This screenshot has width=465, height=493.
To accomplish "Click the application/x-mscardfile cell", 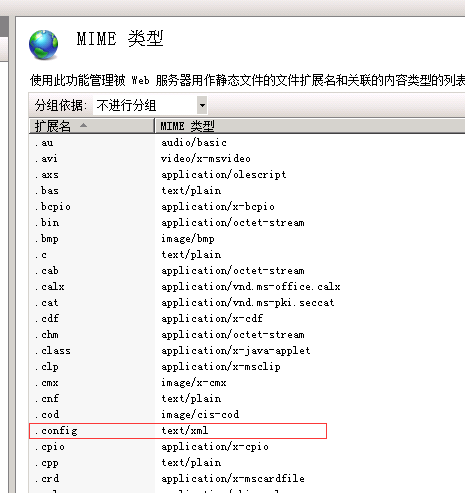I will point(233,479).
